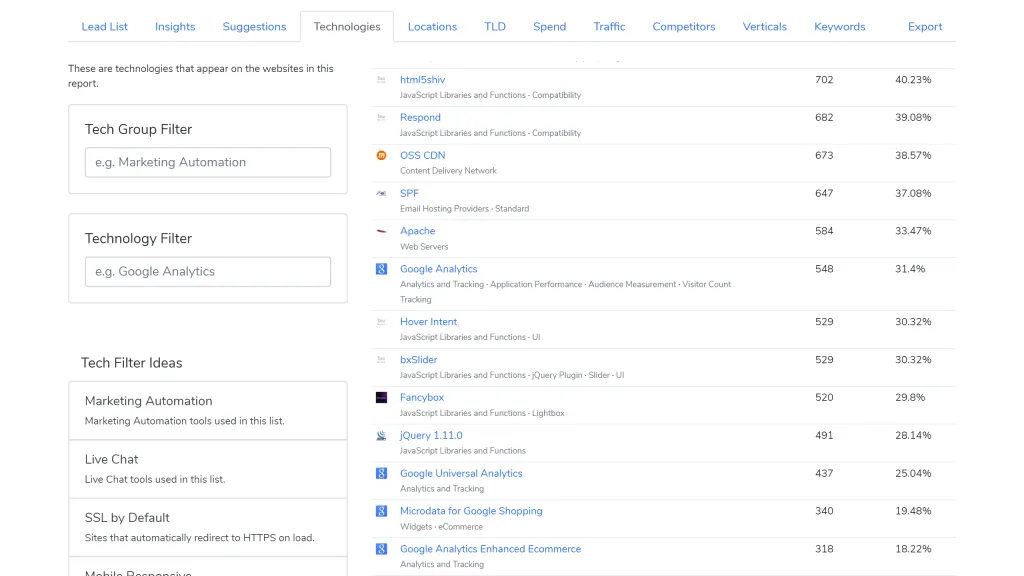Click the jQuery 1.11.0 row icon

click(x=381, y=436)
